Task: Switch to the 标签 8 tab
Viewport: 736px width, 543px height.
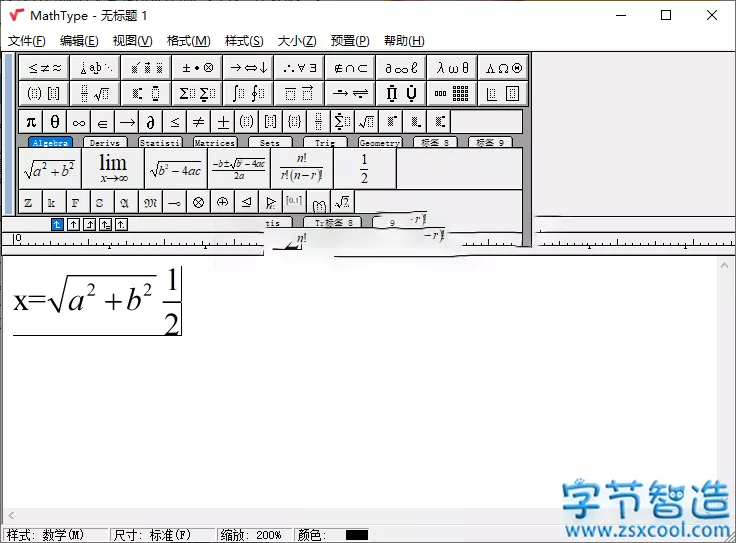Action: 435,143
